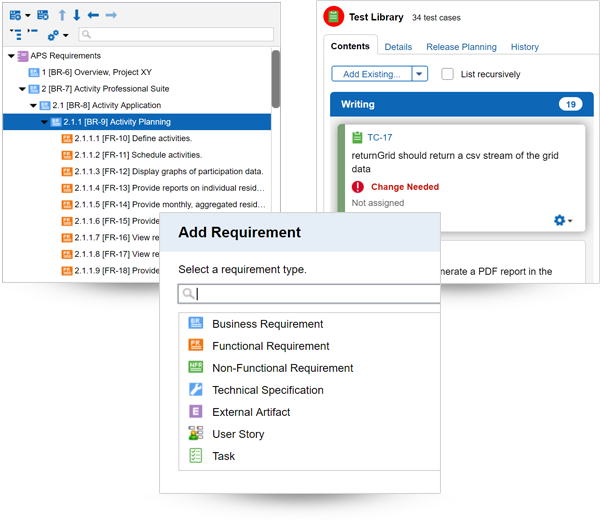
Task: Enable the List recursively checkbox
Action: pyautogui.click(x=447, y=74)
